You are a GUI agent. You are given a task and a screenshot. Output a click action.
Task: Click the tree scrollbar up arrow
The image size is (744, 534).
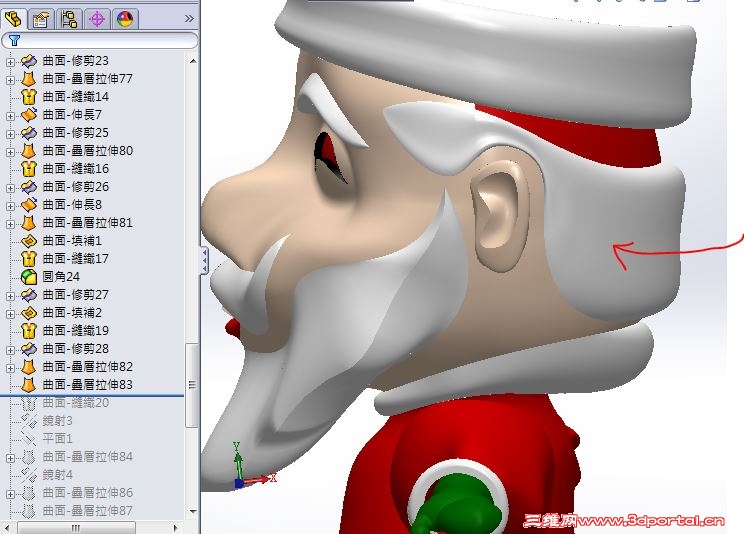coord(192,61)
